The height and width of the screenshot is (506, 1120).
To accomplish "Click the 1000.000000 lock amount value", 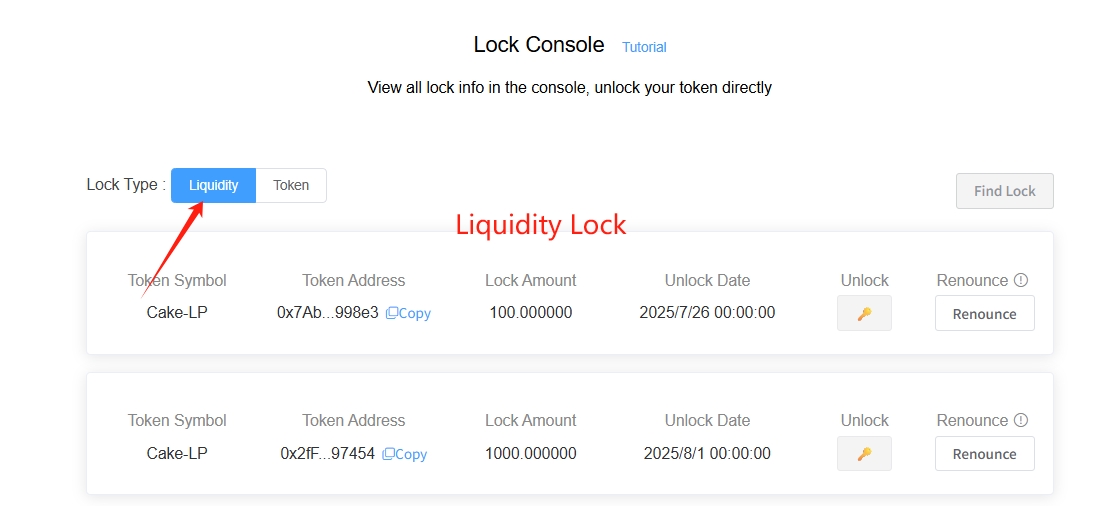I will pyautogui.click(x=531, y=453).
